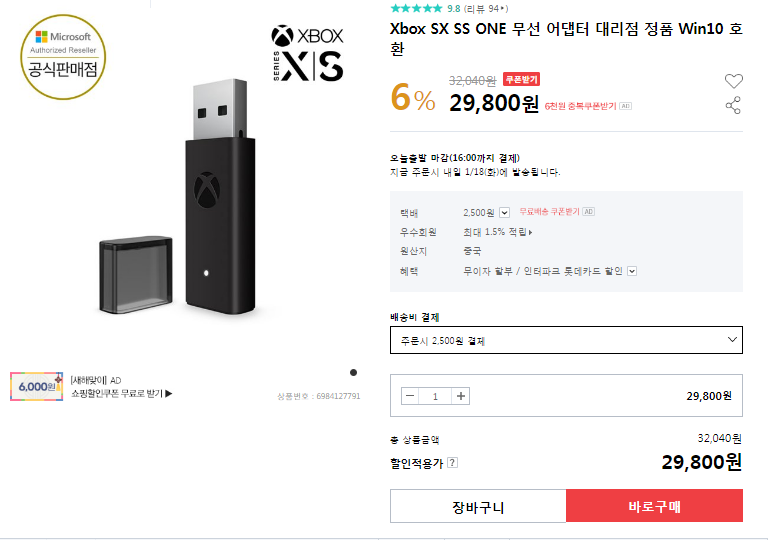Increase quantity with the plus button
The width and height of the screenshot is (768, 540).
460,396
